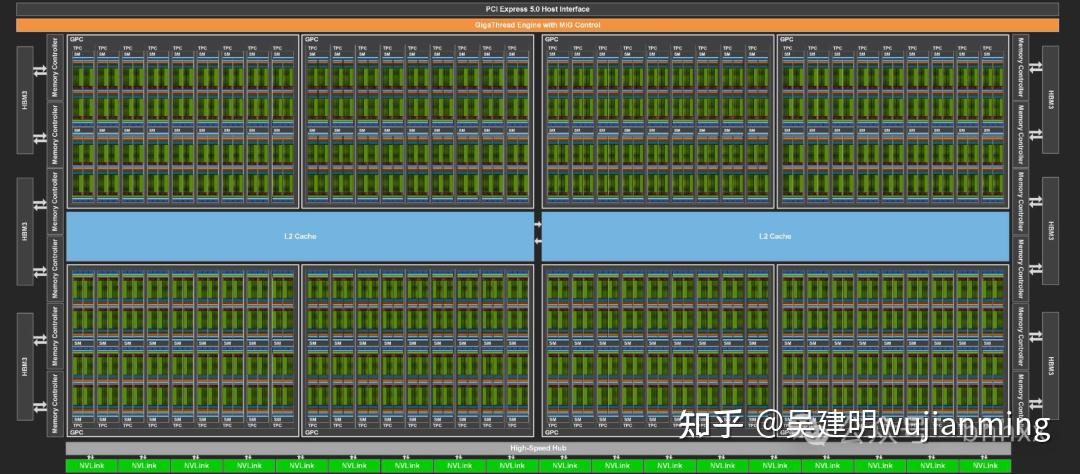Click the bottom-right HBM3 memory block
Image resolution: width=1080 pixels, height=474 pixels.
[1050, 366]
